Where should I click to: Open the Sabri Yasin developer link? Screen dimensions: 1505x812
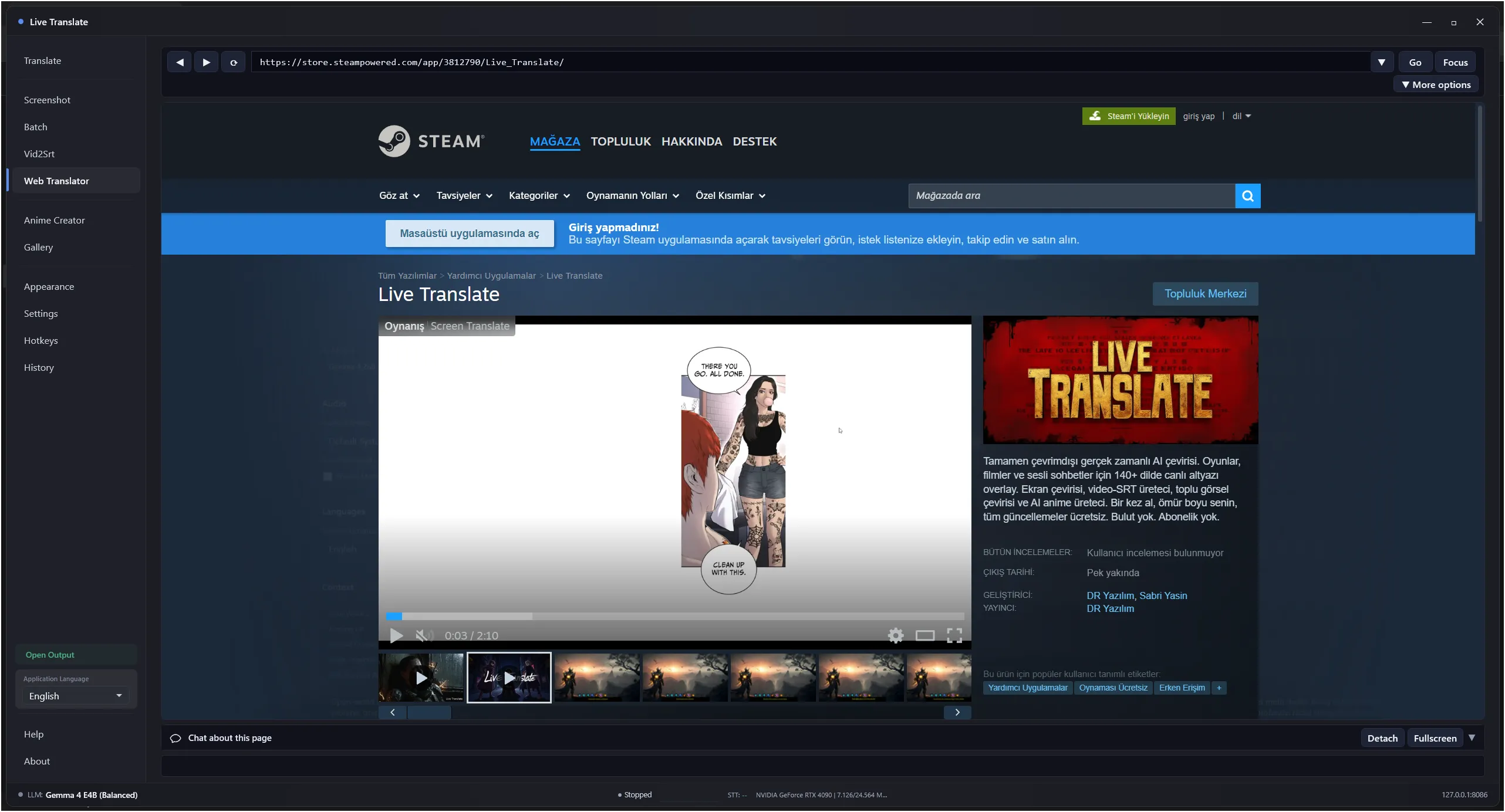click(1163, 596)
